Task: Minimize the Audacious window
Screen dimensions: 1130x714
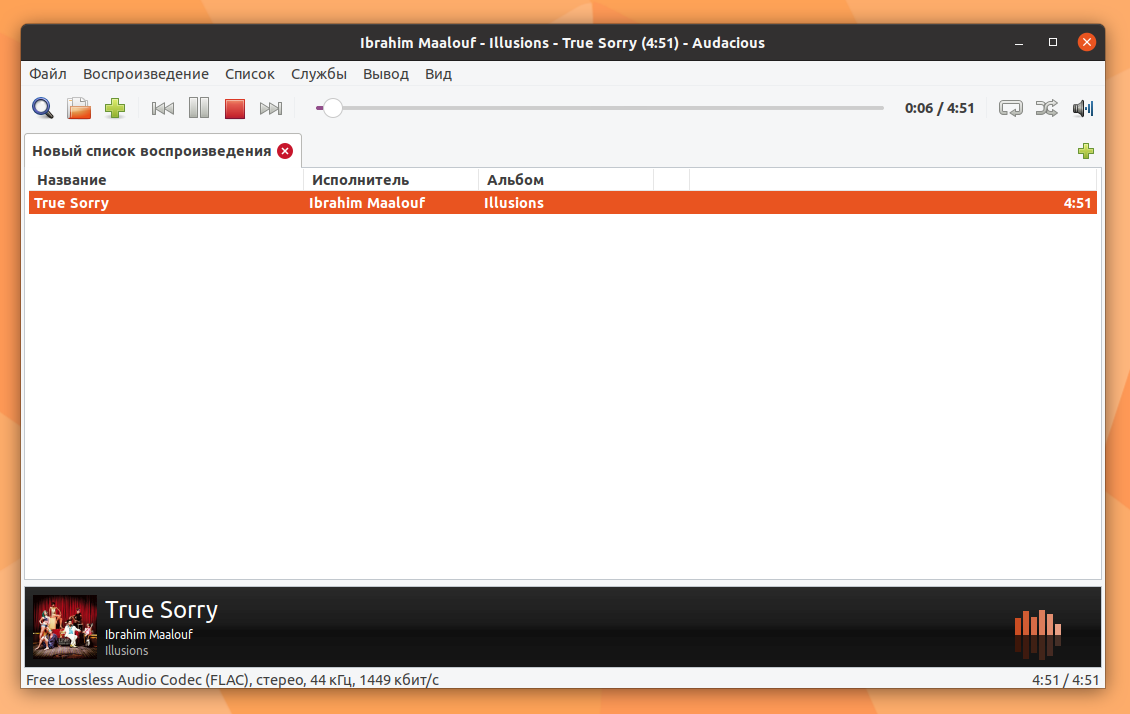Action: pyautogui.click(x=1018, y=43)
